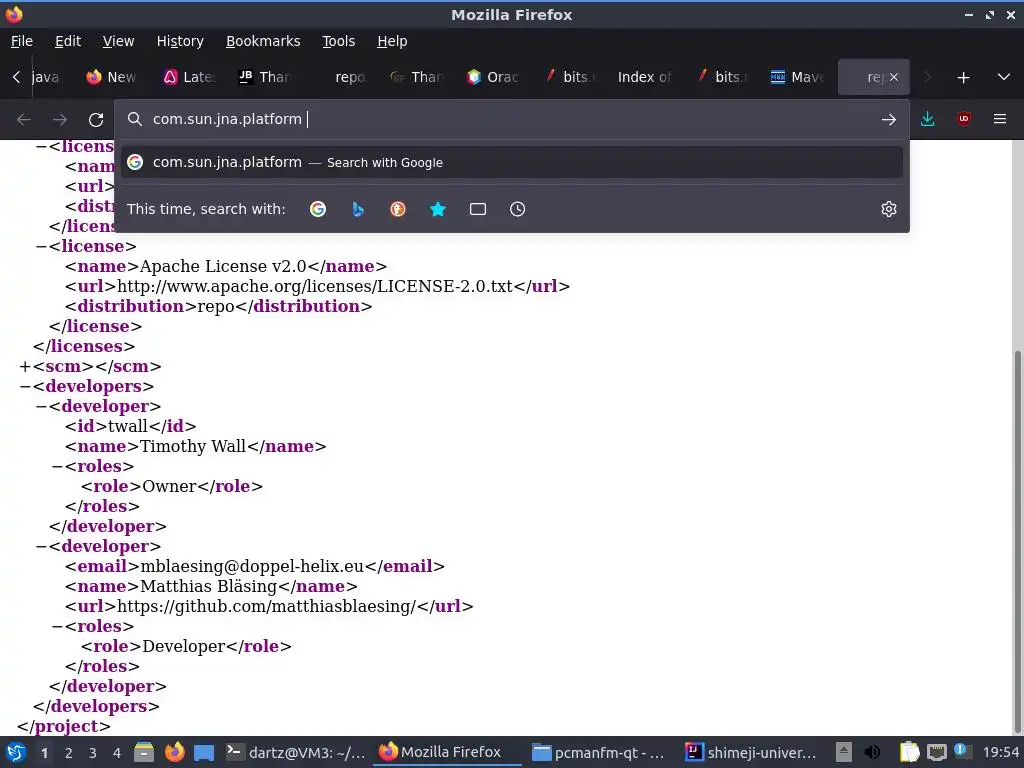This screenshot has height=768, width=1024.
Task: Click the Mozilla Firefox taskbar button
Action: click(447, 752)
